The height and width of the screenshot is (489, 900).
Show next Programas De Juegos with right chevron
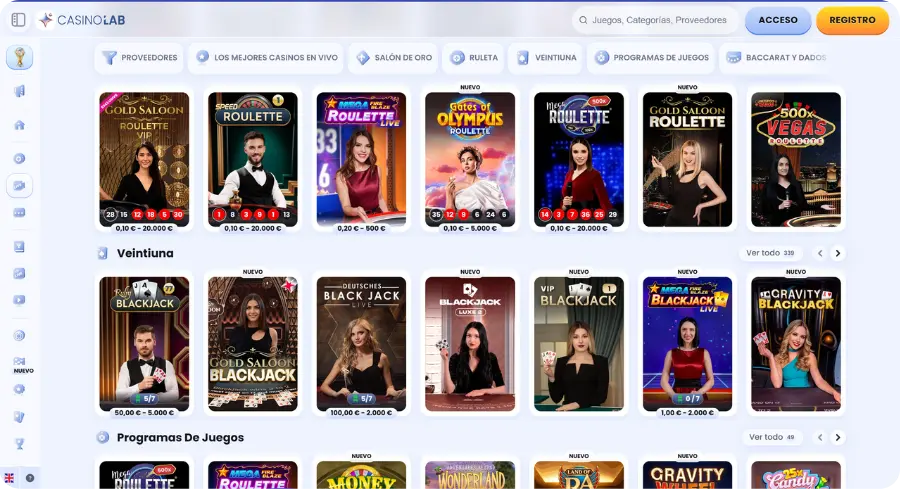[837, 437]
